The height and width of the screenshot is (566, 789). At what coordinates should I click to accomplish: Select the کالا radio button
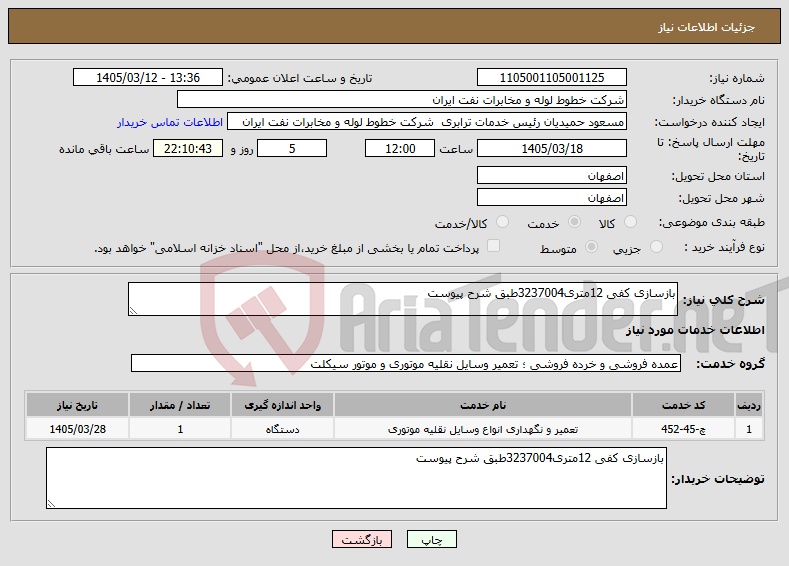coord(630,222)
